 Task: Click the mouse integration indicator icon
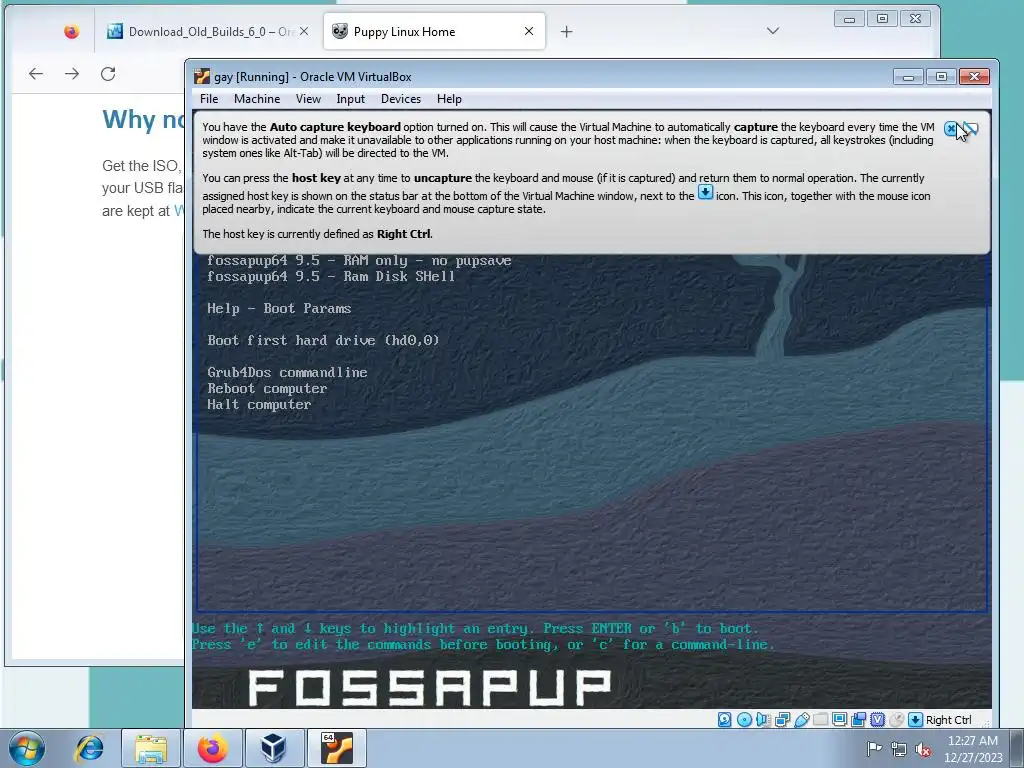point(897,720)
